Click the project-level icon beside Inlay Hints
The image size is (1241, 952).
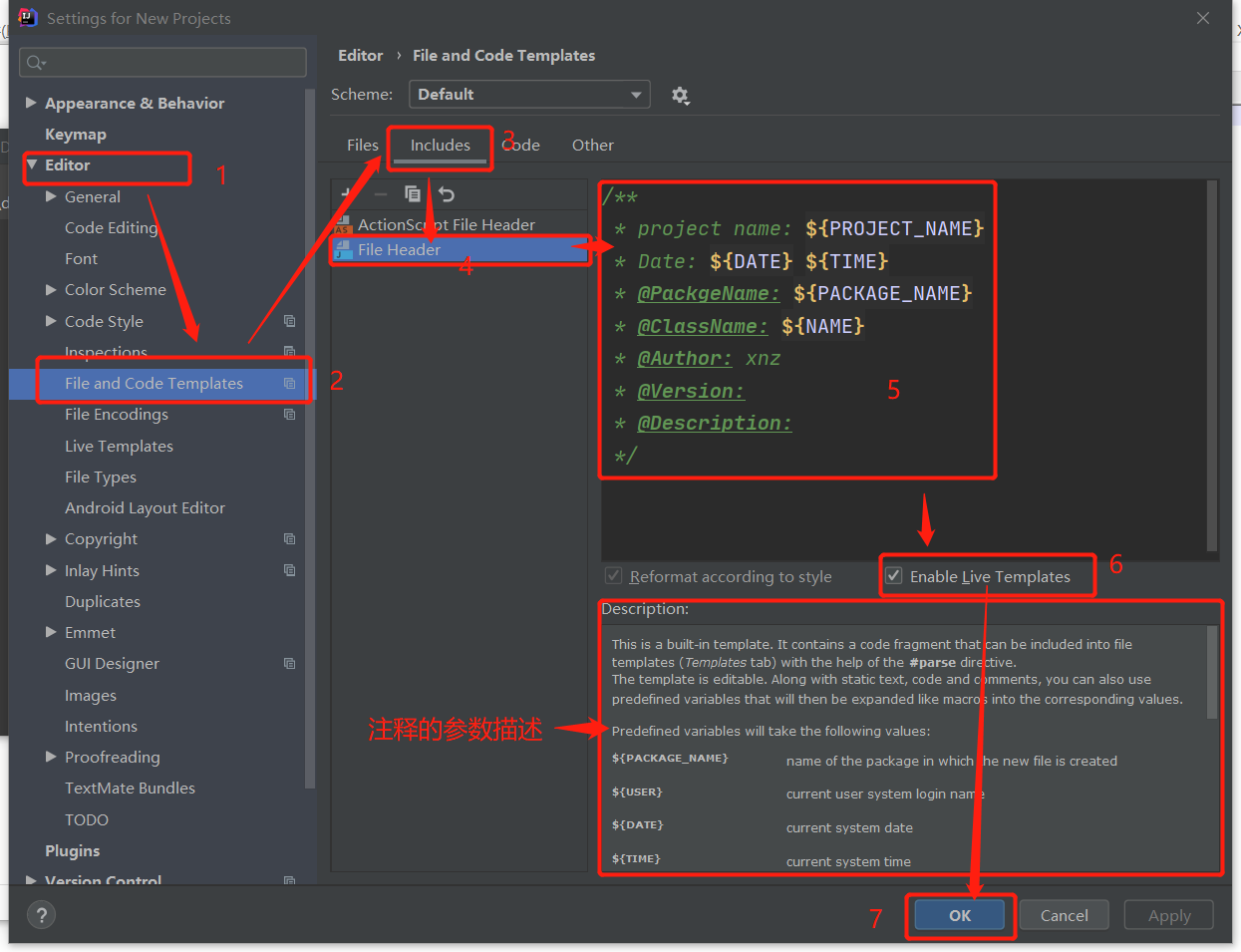(289, 570)
